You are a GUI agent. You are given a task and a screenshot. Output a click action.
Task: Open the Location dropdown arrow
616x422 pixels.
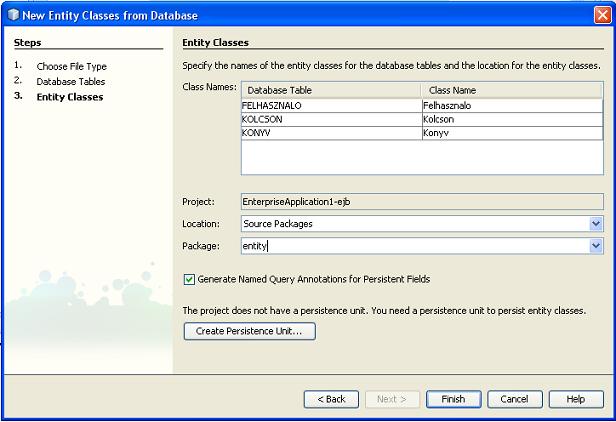coord(596,224)
